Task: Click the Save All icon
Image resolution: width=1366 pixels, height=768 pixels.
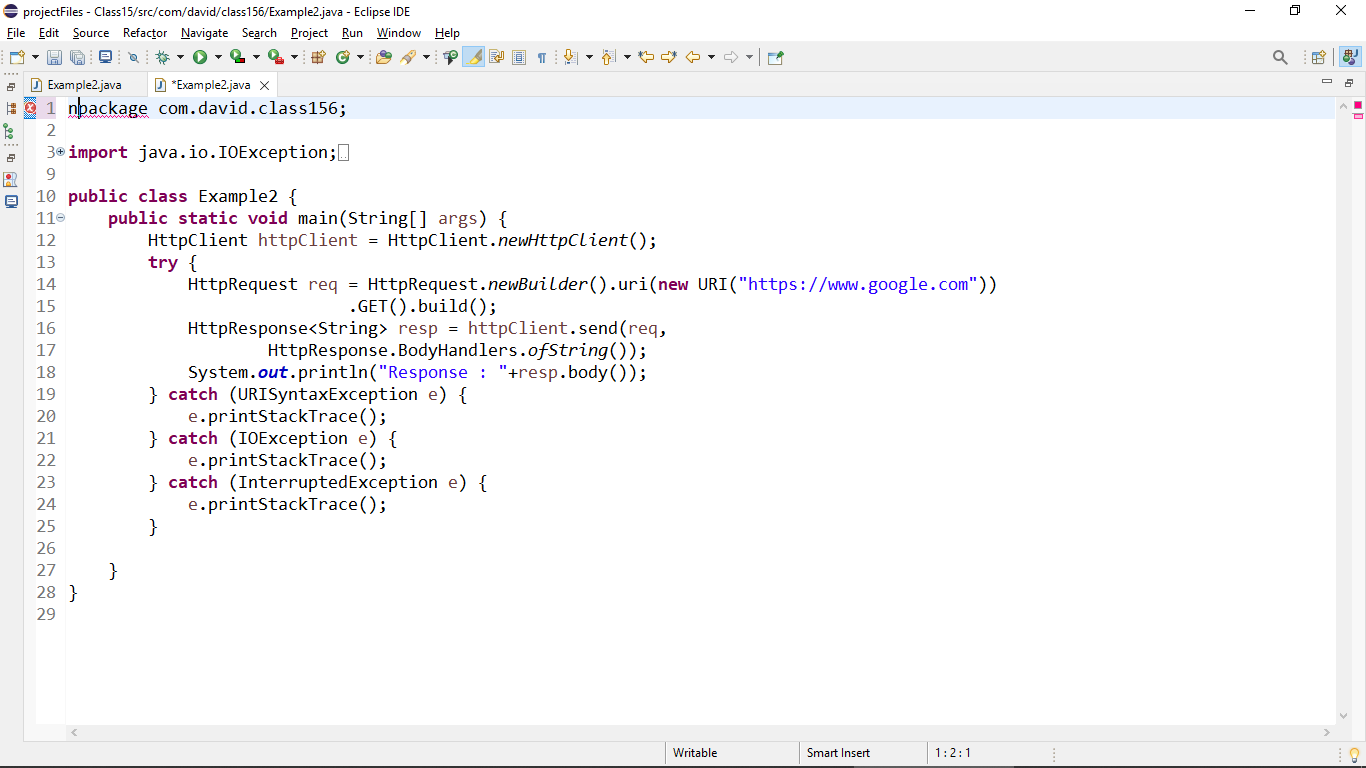Action: (78, 57)
